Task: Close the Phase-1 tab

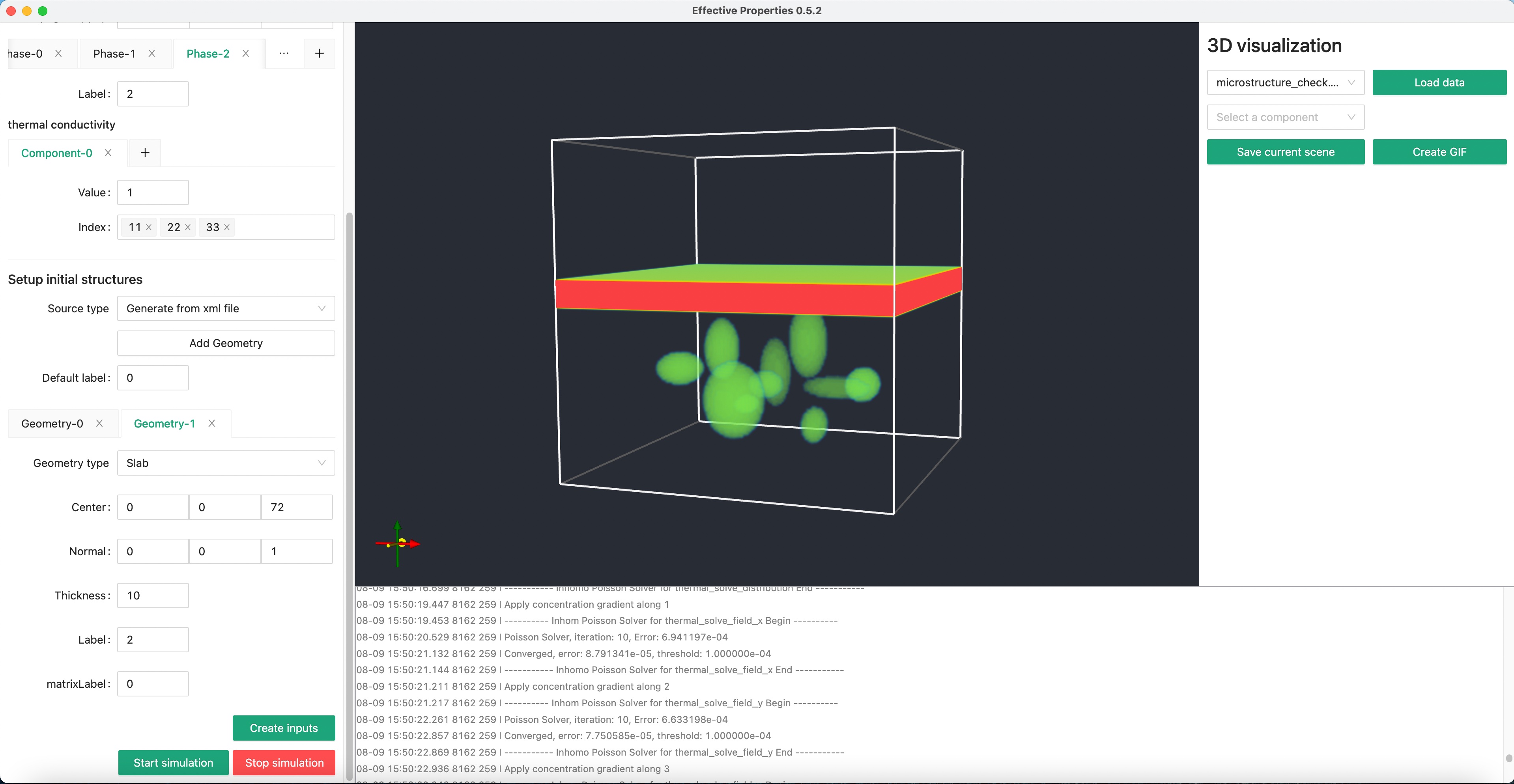Action: click(151, 54)
